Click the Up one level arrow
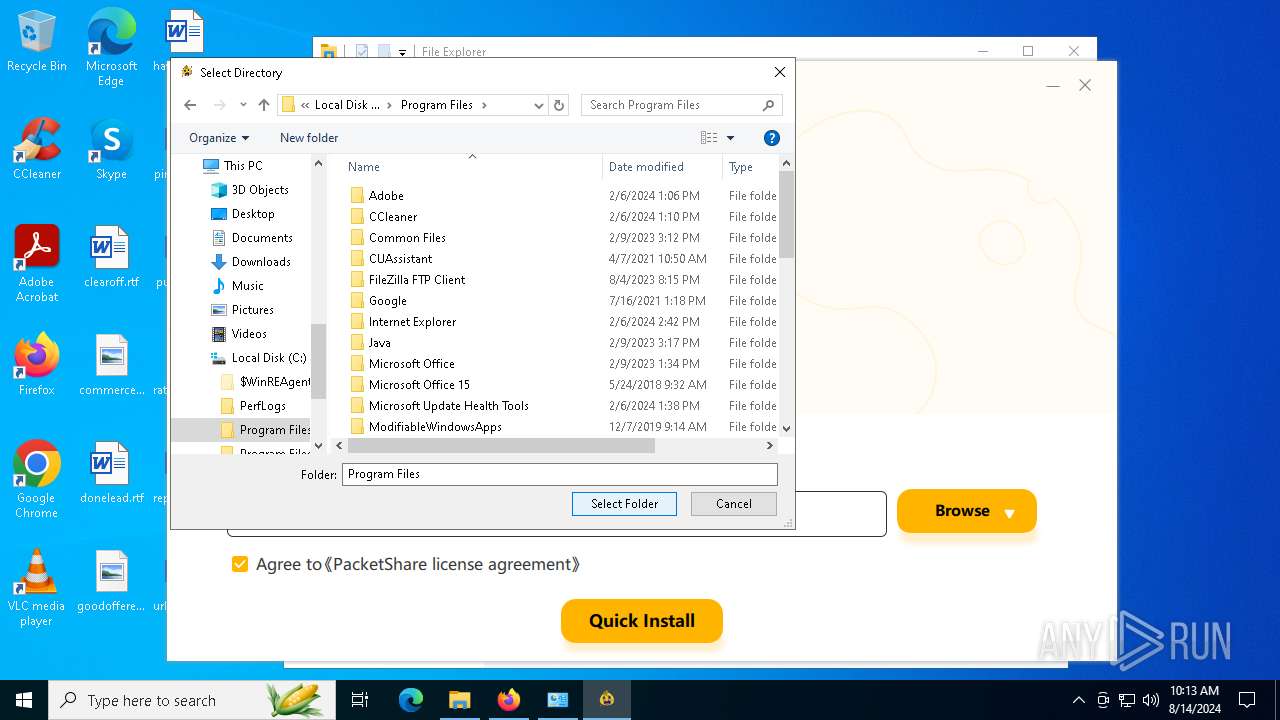This screenshot has width=1280, height=720. [x=264, y=105]
